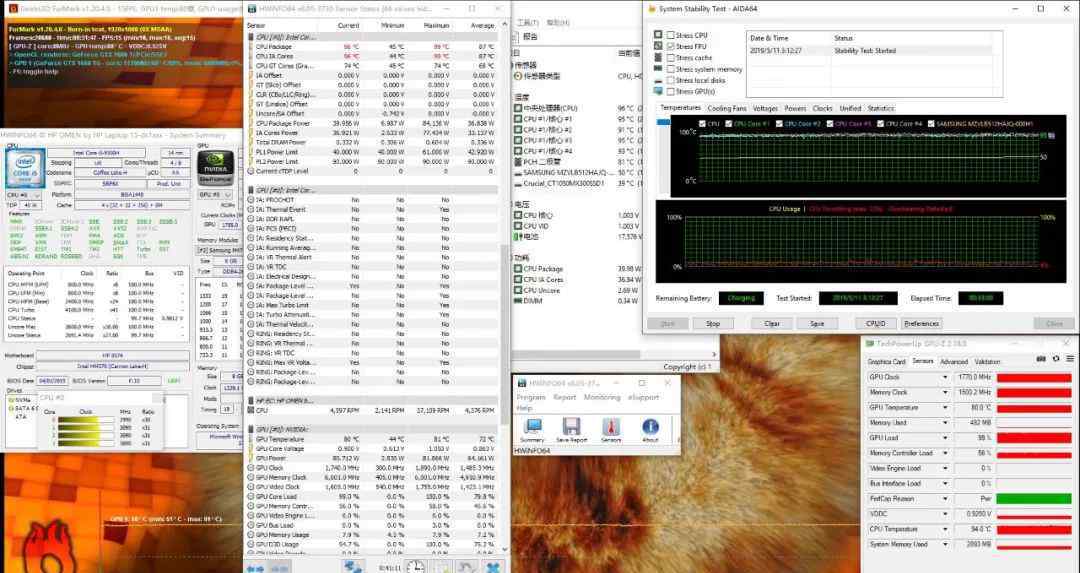Open the PerfCap Reason dropdown in GPU-Z
Screen dimensions: 1080x573
click(945, 499)
